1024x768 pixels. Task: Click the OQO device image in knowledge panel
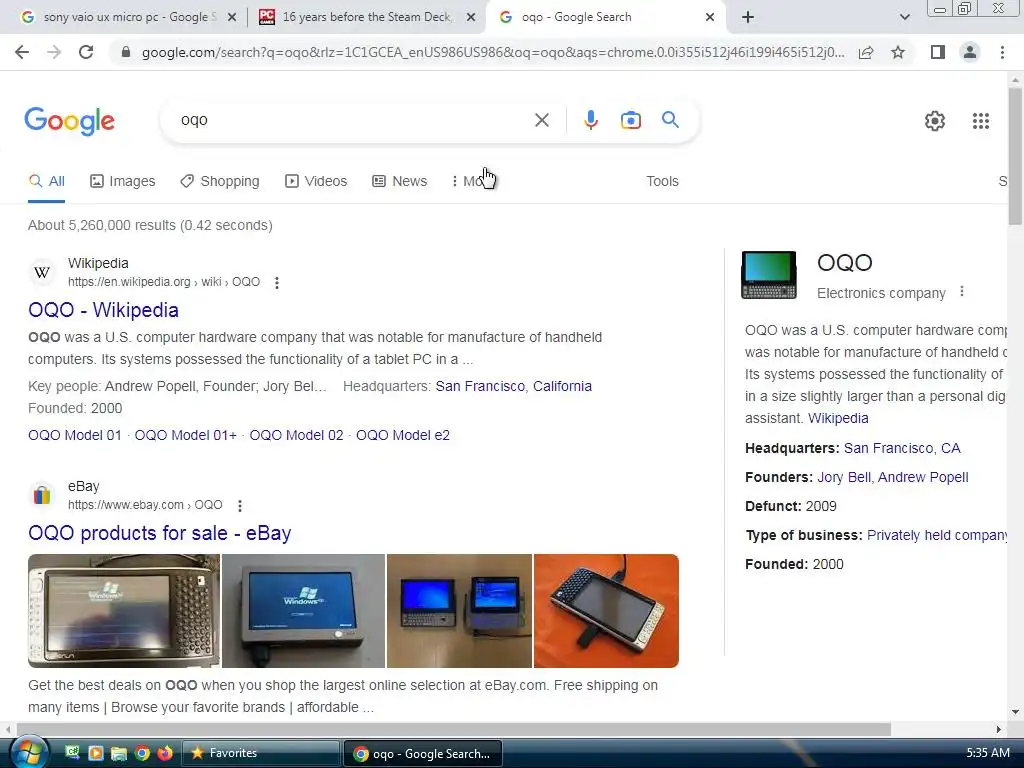(769, 275)
